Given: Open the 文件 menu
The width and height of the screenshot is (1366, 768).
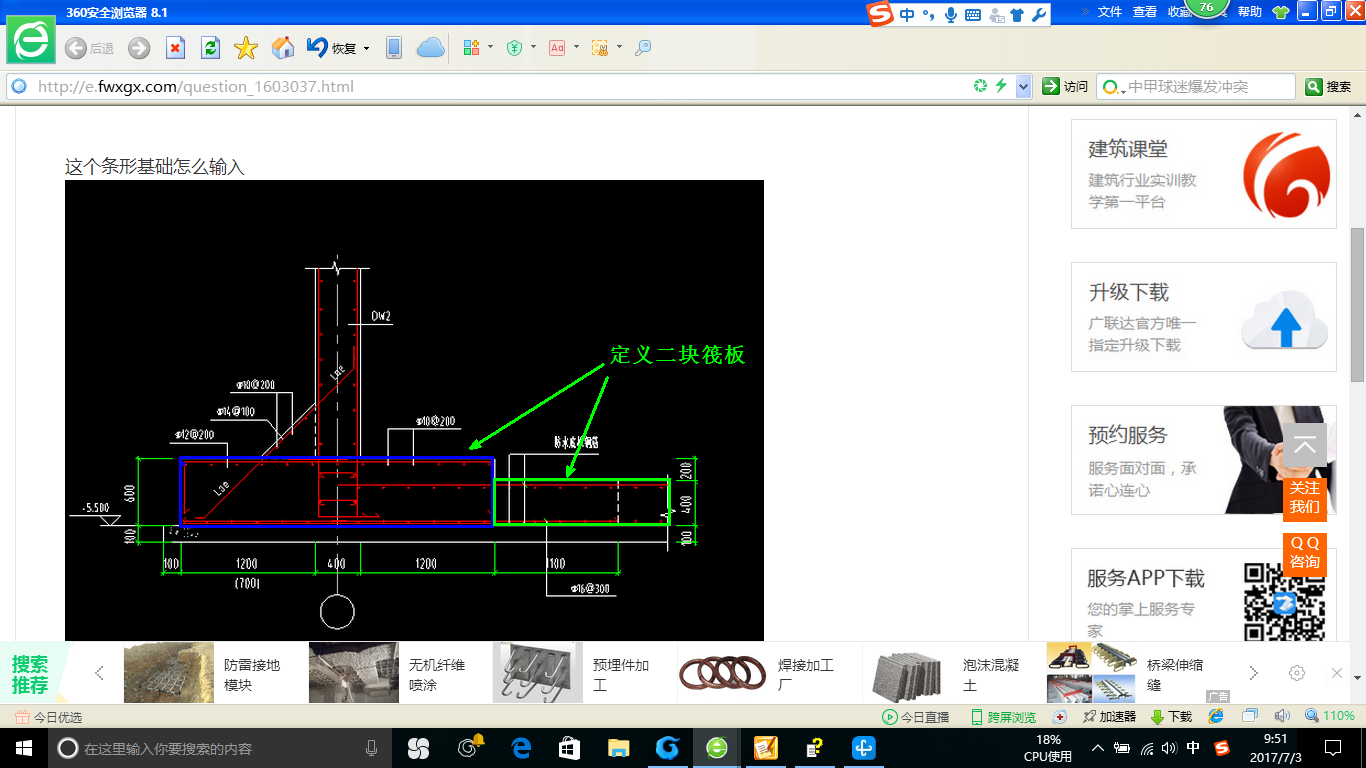Looking at the screenshot, I should pos(1110,12).
